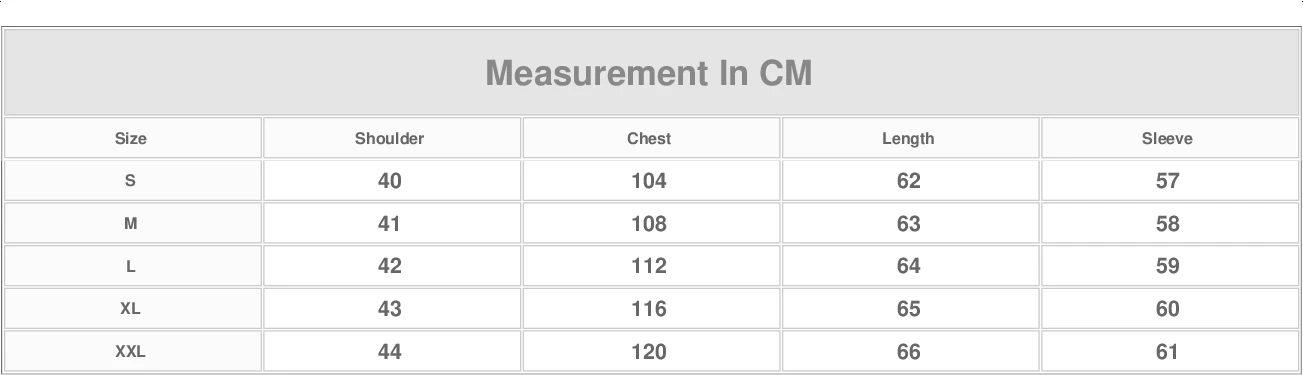This screenshot has width=1303, height=375.
Task: Select the M size row label
Action: pyautogui.click(x=131, y=224)
